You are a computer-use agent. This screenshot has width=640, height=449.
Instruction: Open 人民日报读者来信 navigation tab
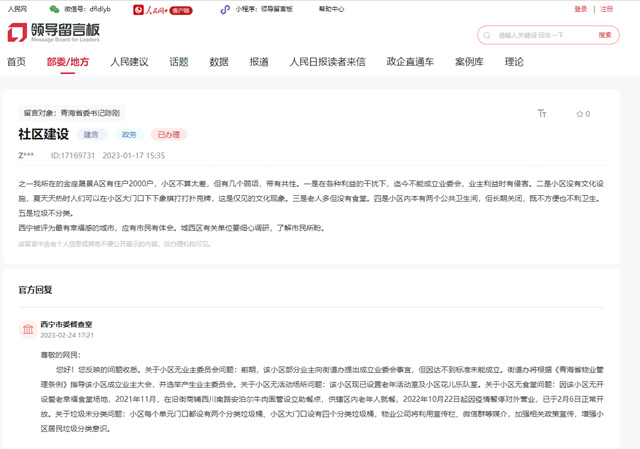[327, 62]
